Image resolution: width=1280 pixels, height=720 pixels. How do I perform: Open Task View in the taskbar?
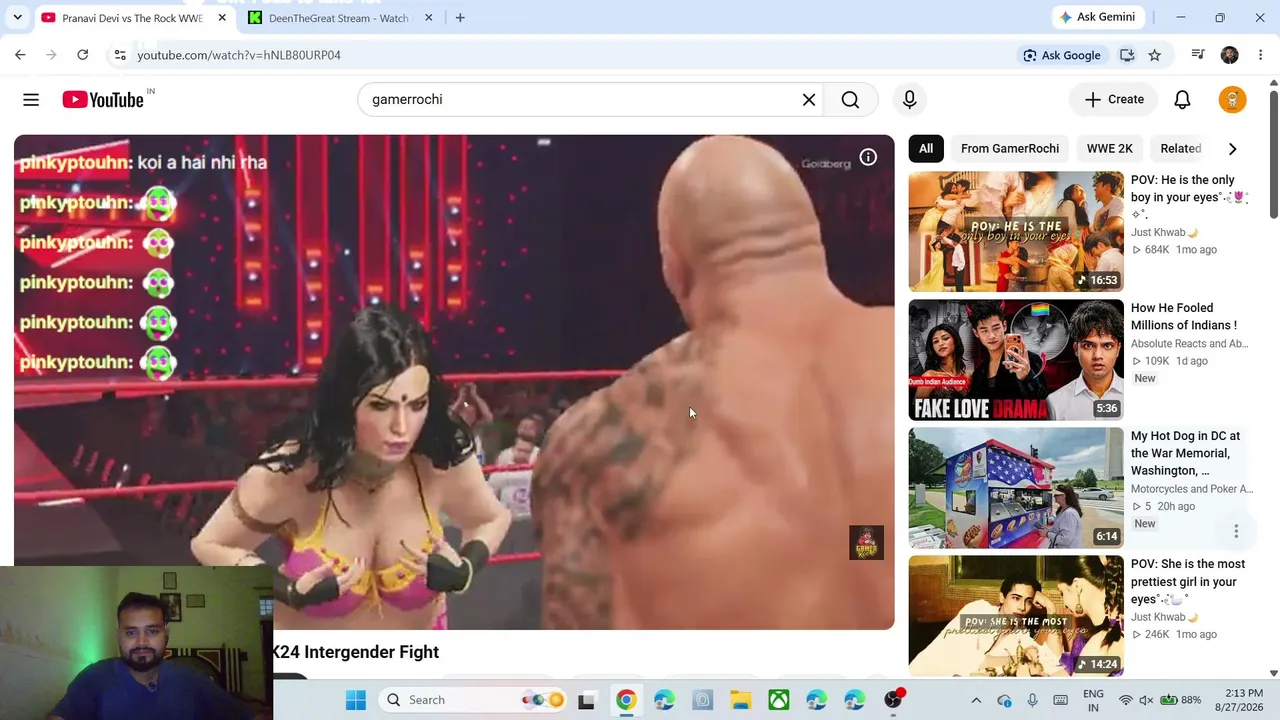click(586, 700)
